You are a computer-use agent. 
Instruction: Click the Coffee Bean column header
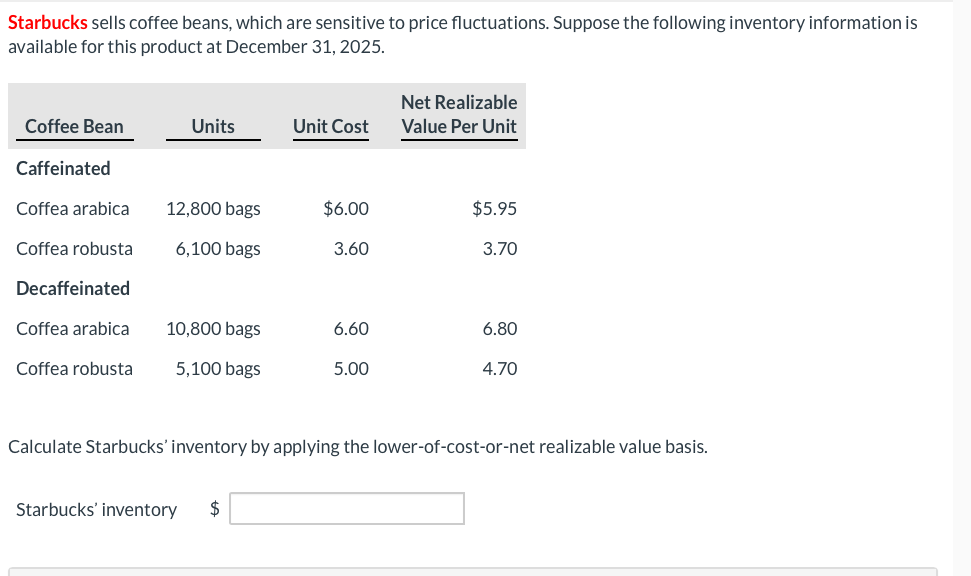coord(74,127)
